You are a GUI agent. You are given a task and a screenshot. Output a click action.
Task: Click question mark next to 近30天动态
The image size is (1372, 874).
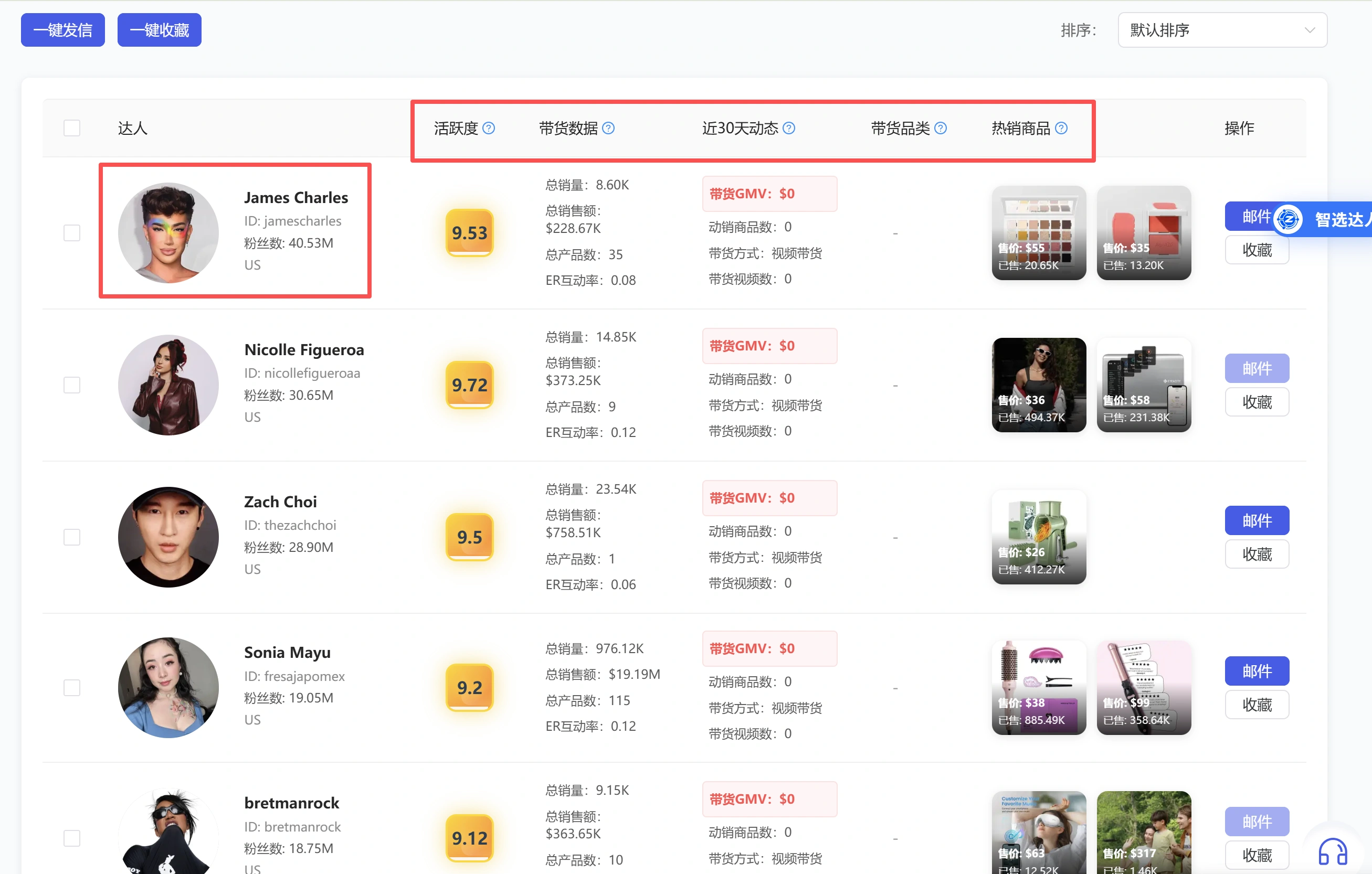click(788, 128)
